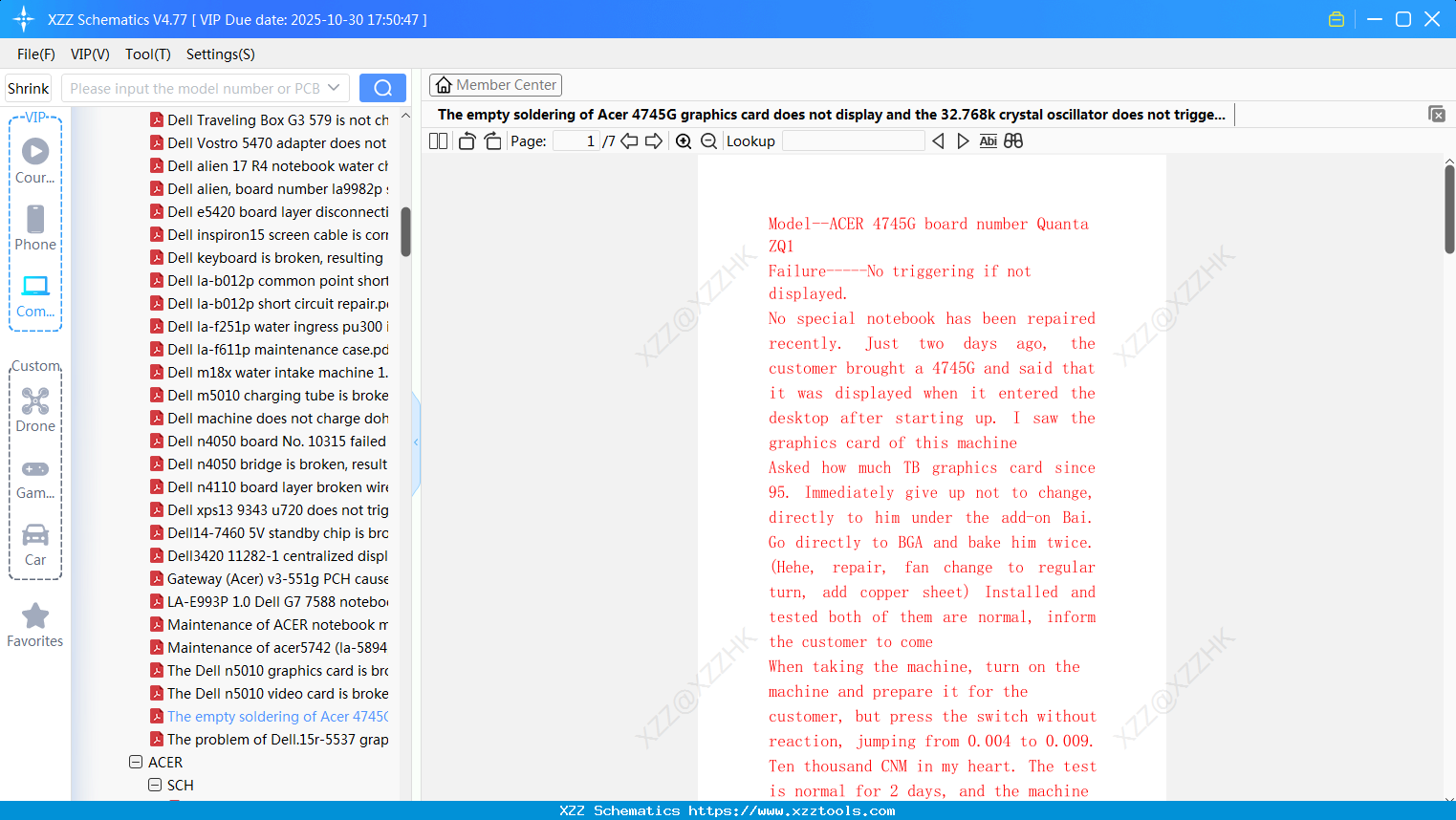
Task: Click the binoculars search icon
Action: tap(1013, 140)
